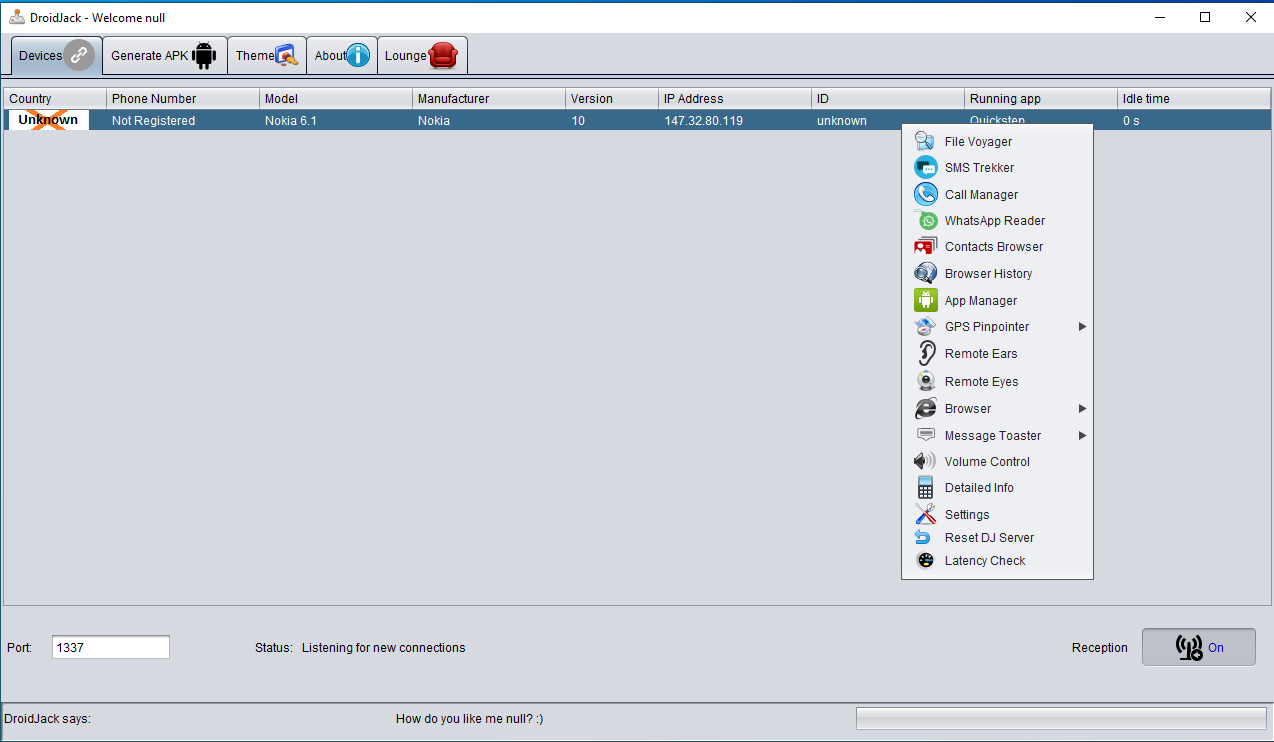1274x742 pixels.
Task: Switch to the Theme tab
Action: point(267,56)
